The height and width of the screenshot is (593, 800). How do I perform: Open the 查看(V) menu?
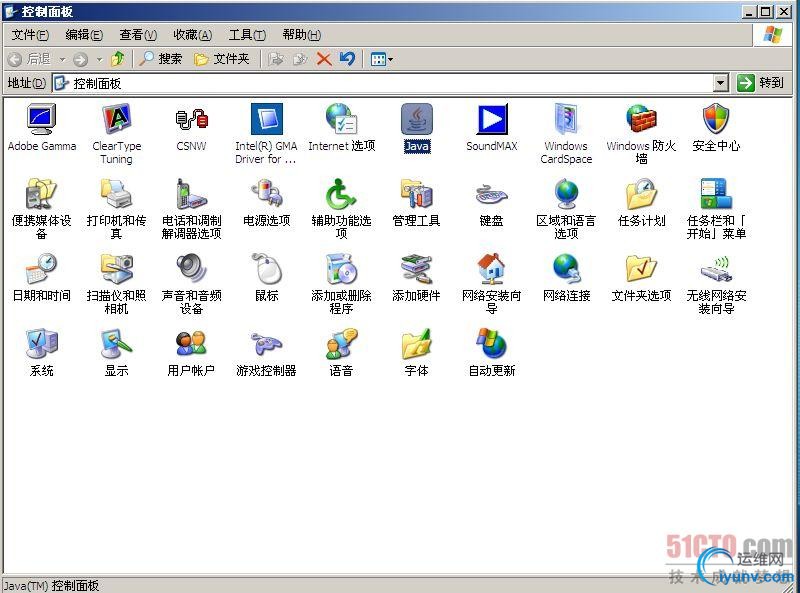138,35
